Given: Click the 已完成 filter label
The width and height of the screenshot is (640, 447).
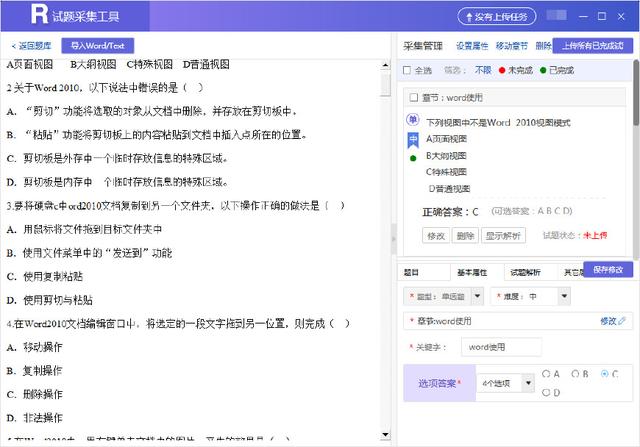Looking at the screenshot, I should [x=561, y=70].
